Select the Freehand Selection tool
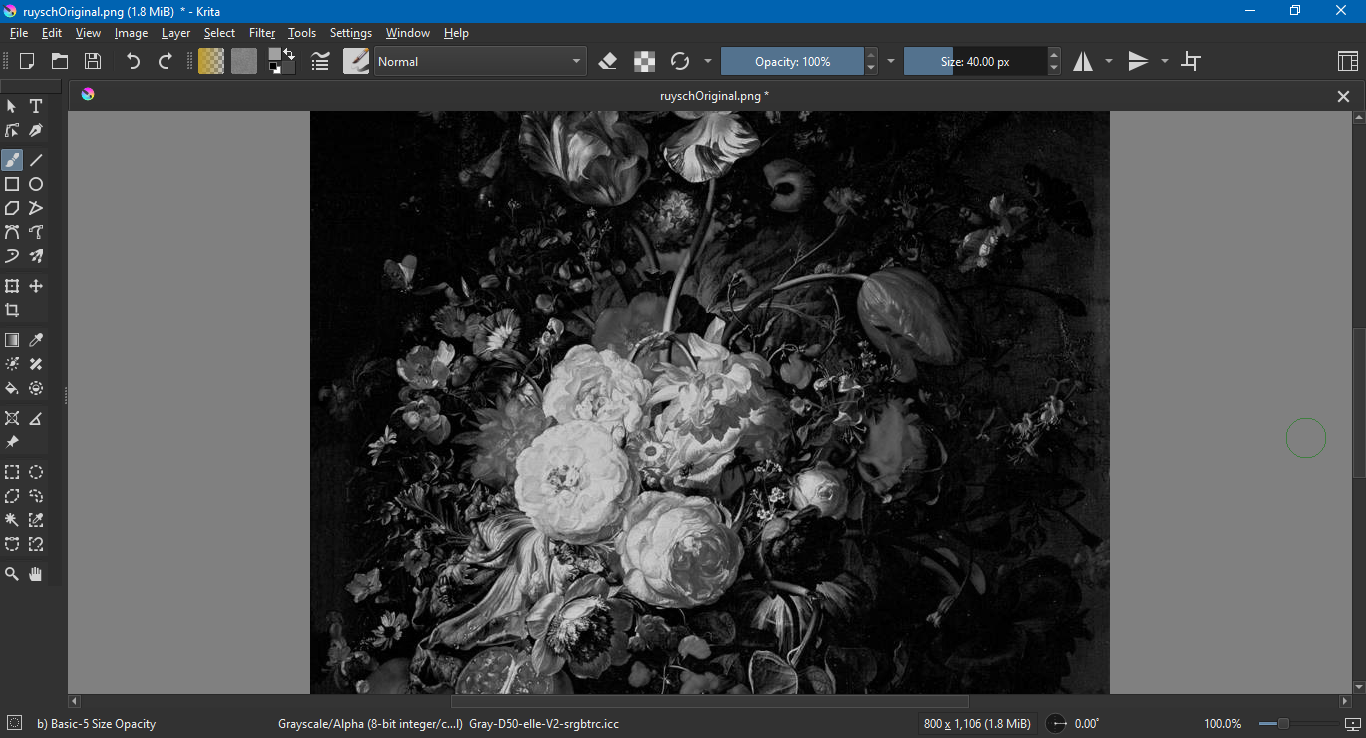Screen dimensions: 1366x738 [36, 496]
